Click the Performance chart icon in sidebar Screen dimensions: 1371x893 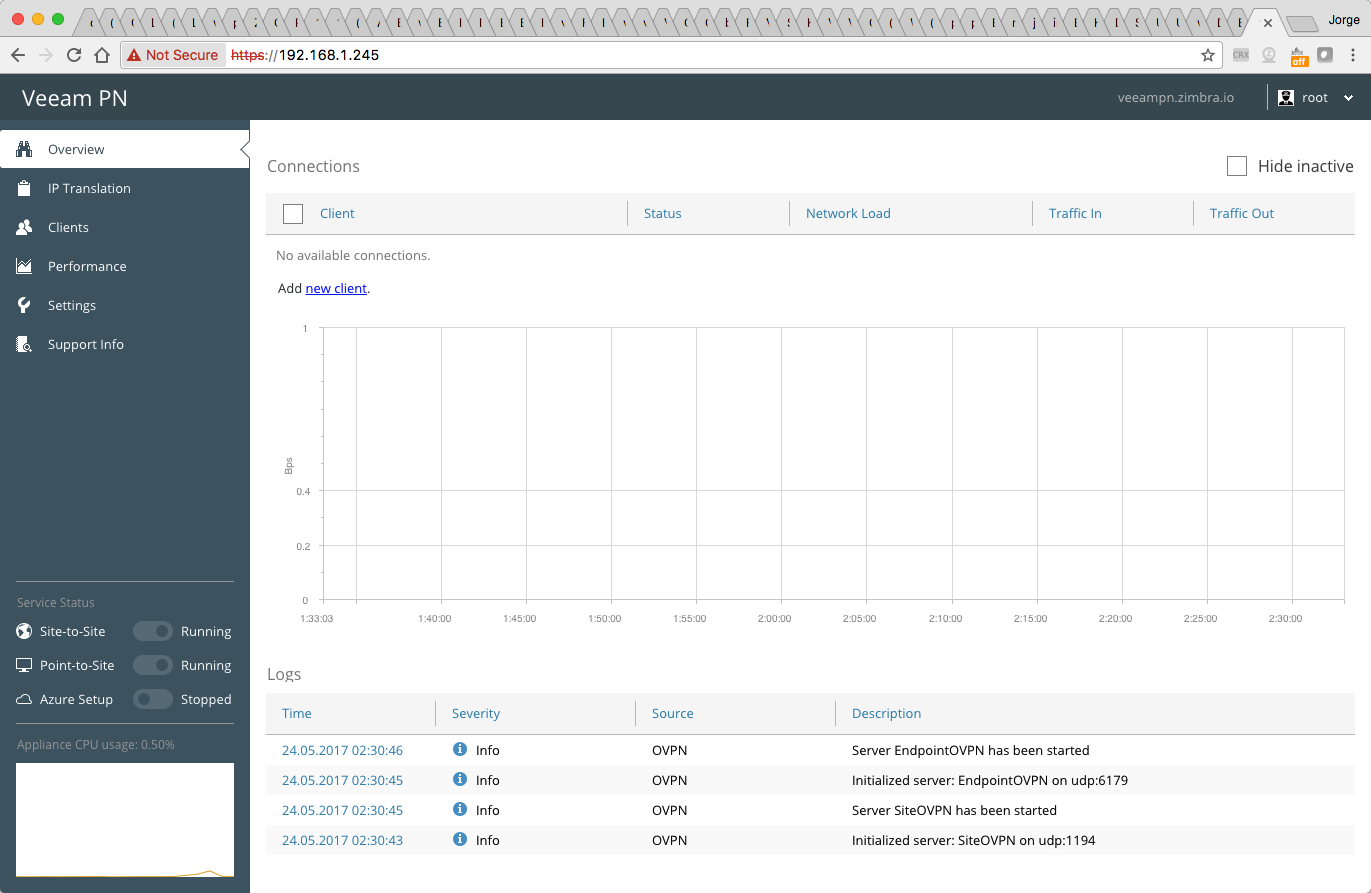point(25,266)
